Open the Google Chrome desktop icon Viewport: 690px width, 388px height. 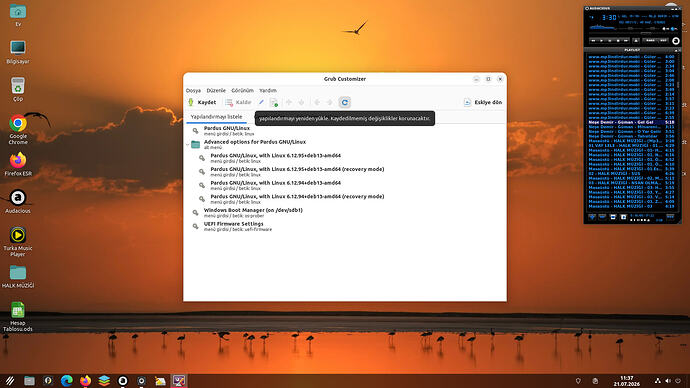click(18, 130)
